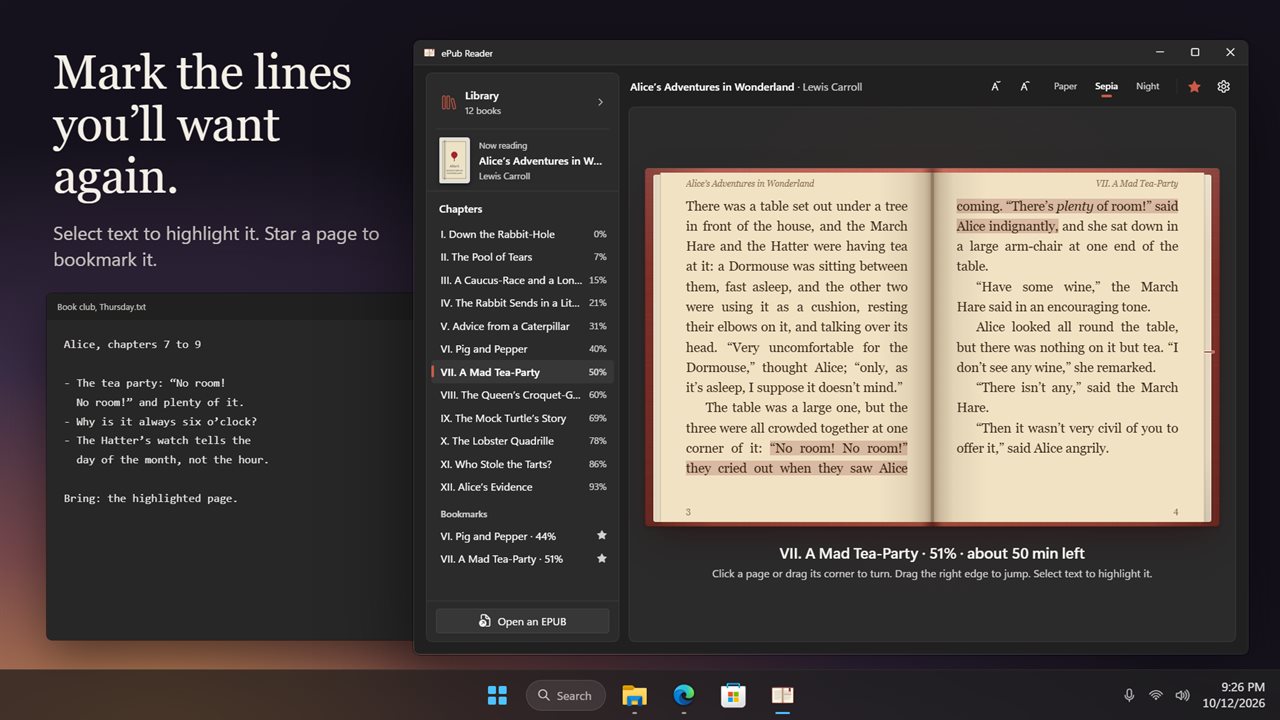
Task: Remove the Pig and Pepper 44% bookmark star
Action: point(601,536)
